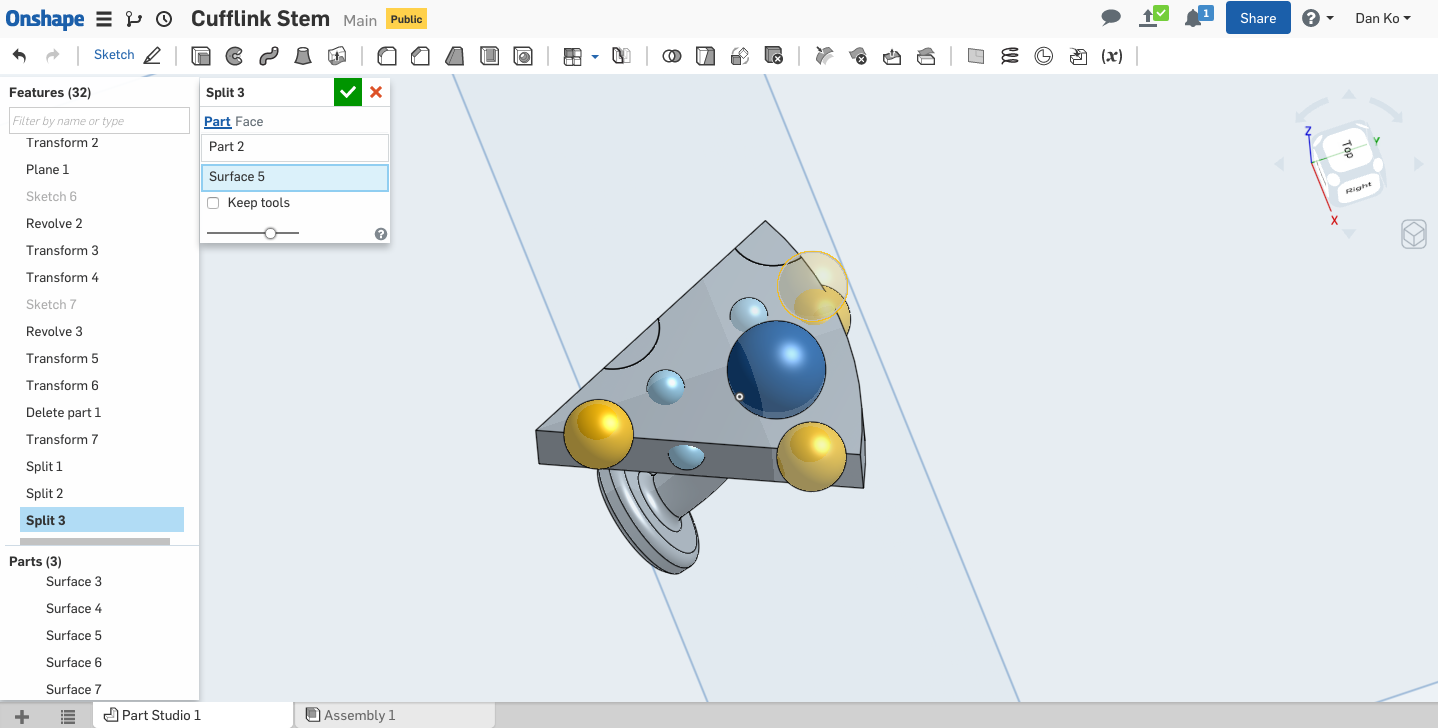Accept Split 3 with green checkmark
Viewport: 1438px width, 728px height.
(347, 92)
